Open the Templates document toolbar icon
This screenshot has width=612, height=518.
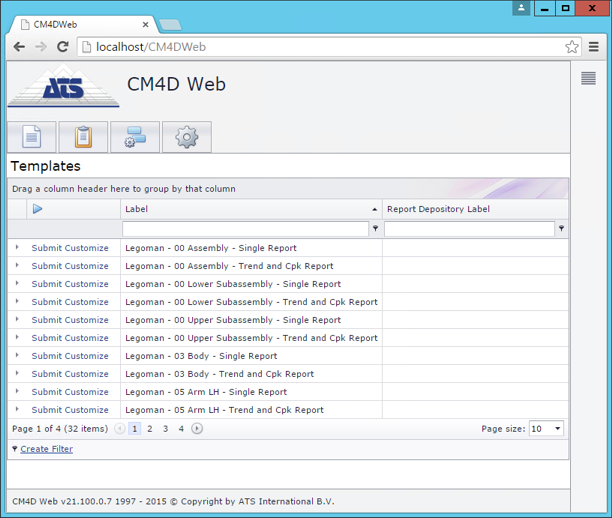(x=32, y=137)
